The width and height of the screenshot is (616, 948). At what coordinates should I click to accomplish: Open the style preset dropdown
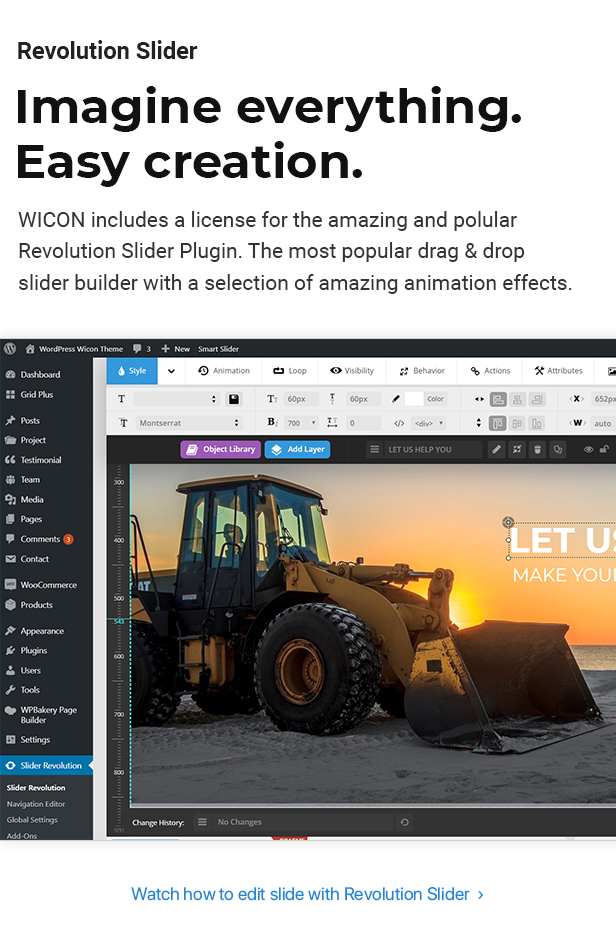click(x=176, y=399)
